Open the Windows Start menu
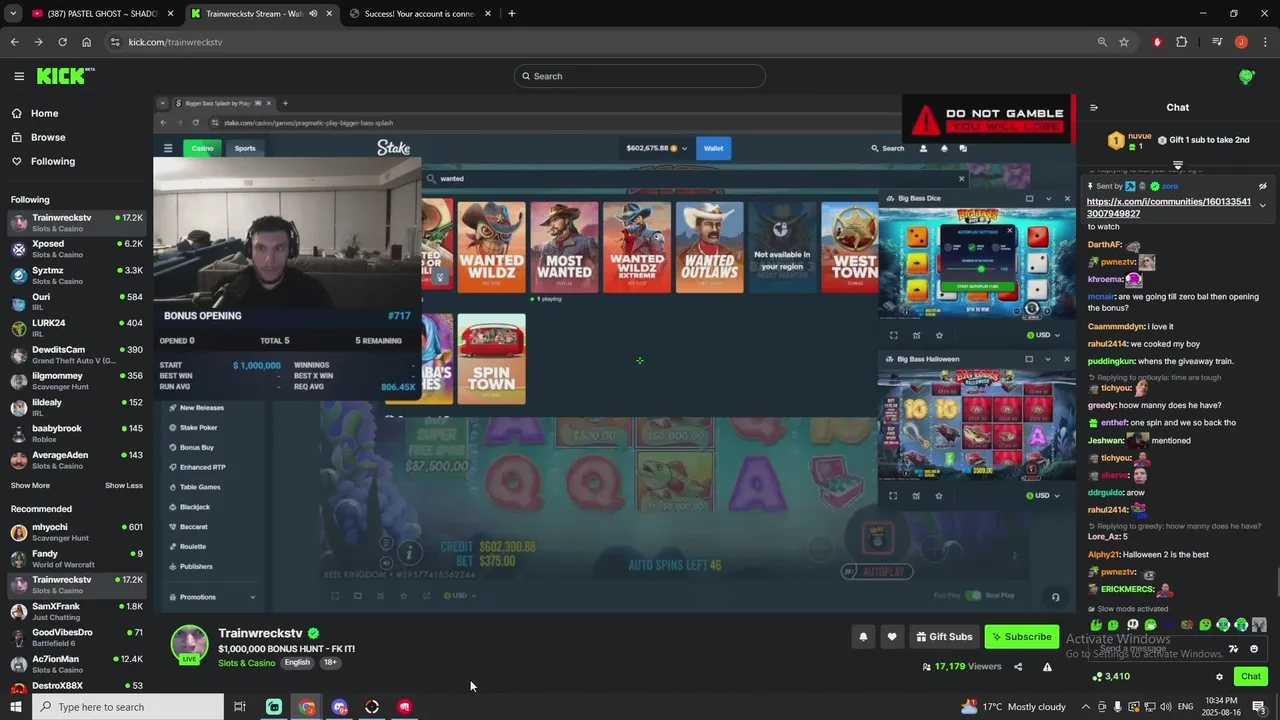 coord(15,707)
